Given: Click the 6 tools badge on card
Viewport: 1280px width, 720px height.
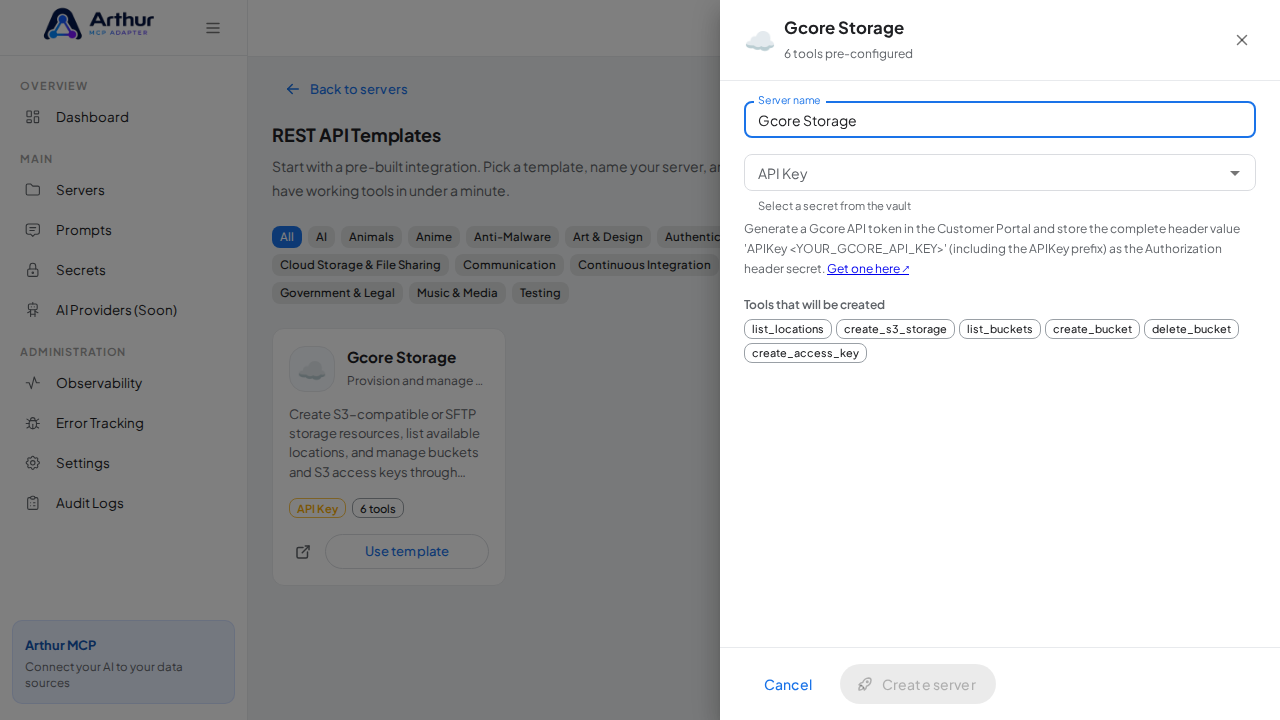Looking at the screenshot, I should [x=378, y=508].
